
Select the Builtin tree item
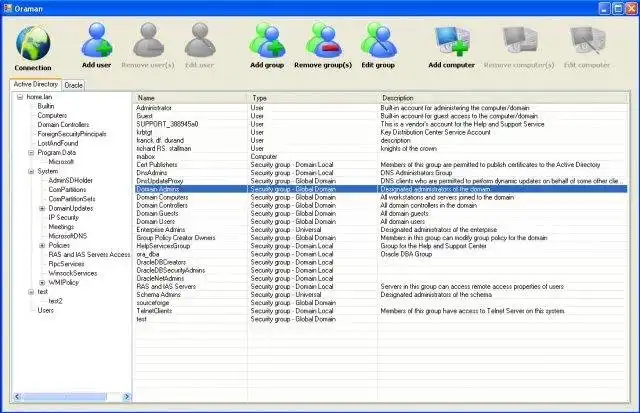coord(46,106)
